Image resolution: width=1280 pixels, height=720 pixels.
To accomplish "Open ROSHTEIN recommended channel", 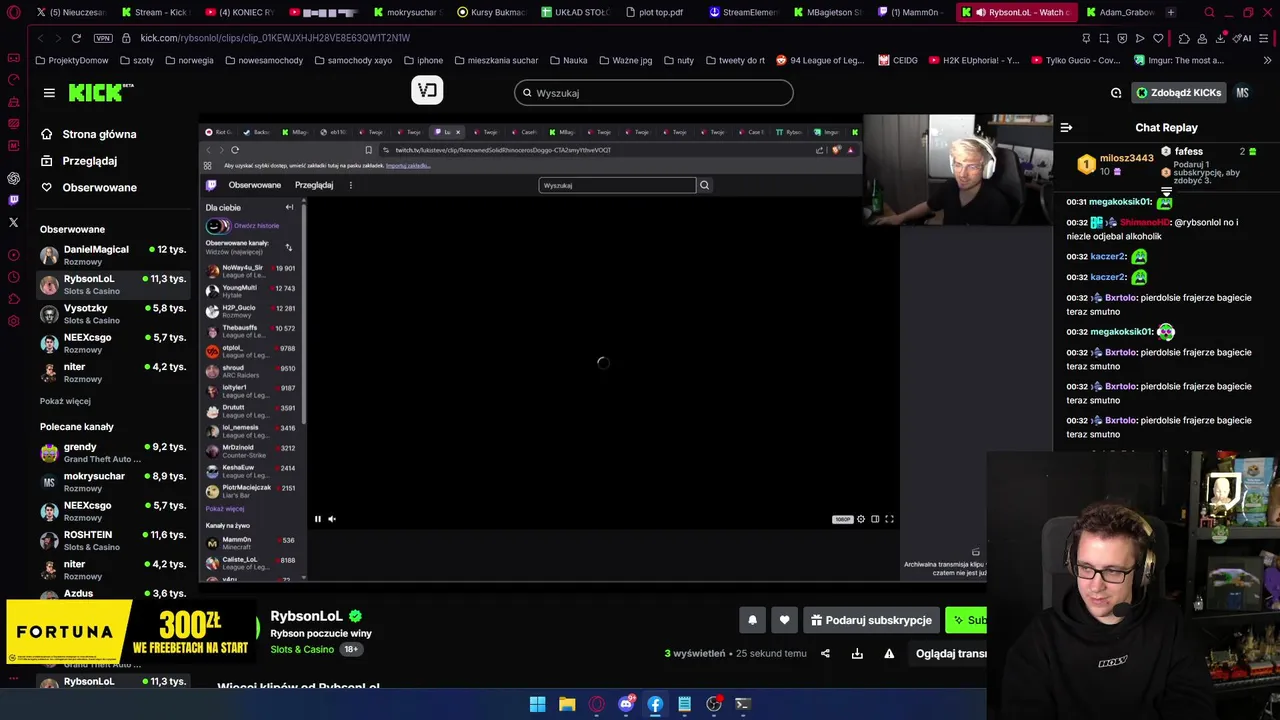I will (x=113, y=541).
